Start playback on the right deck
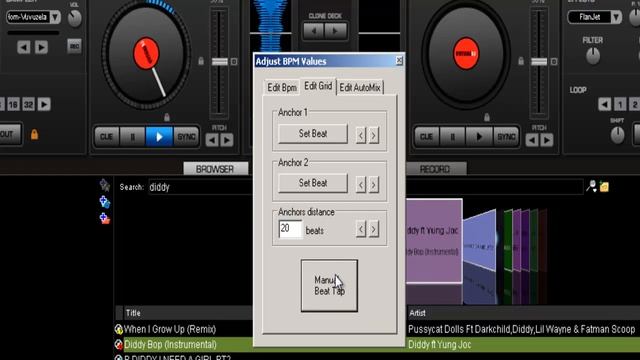This screenshot has width=640, height=360. click(479, 137)
